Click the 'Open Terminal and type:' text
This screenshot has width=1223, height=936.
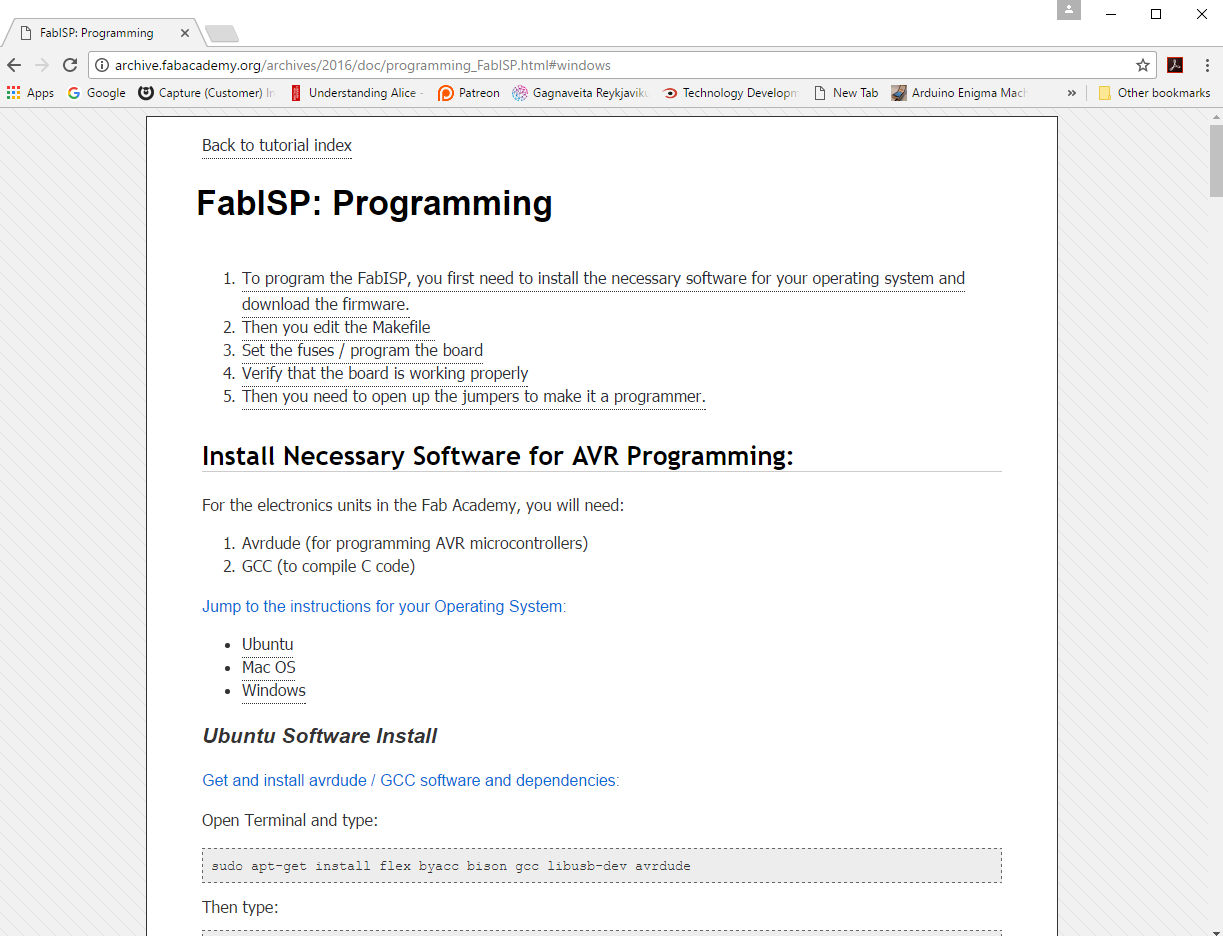pos(290,820)
